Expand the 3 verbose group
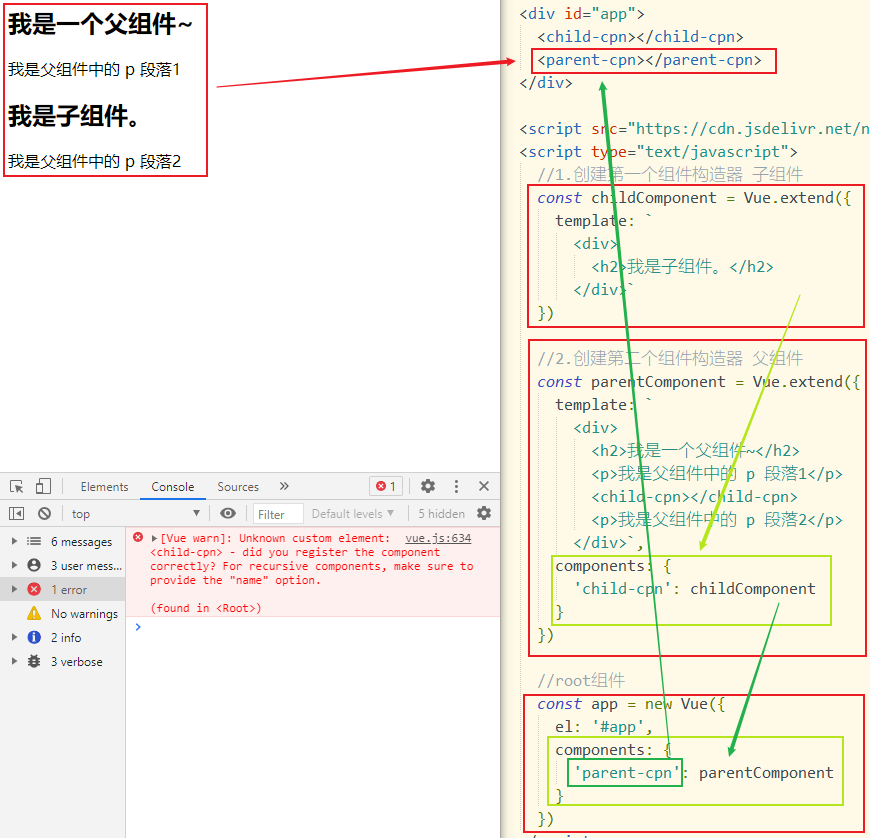 coord(14,661)
